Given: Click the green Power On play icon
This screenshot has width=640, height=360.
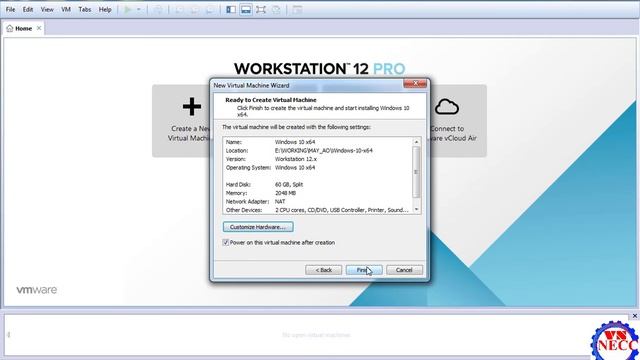Looking at the screenshot, I should click(x=128, y=9).
